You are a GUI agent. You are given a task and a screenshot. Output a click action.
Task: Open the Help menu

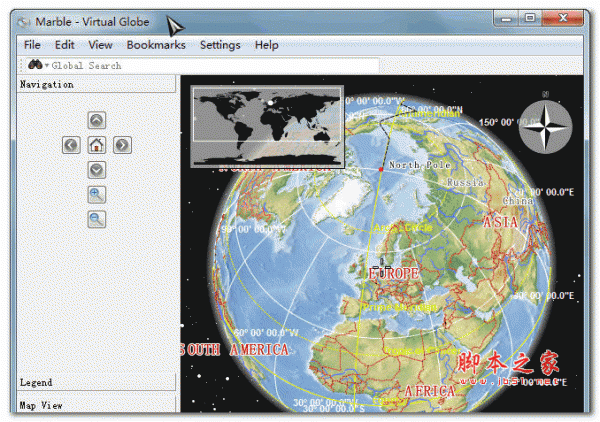click(267, 45)
